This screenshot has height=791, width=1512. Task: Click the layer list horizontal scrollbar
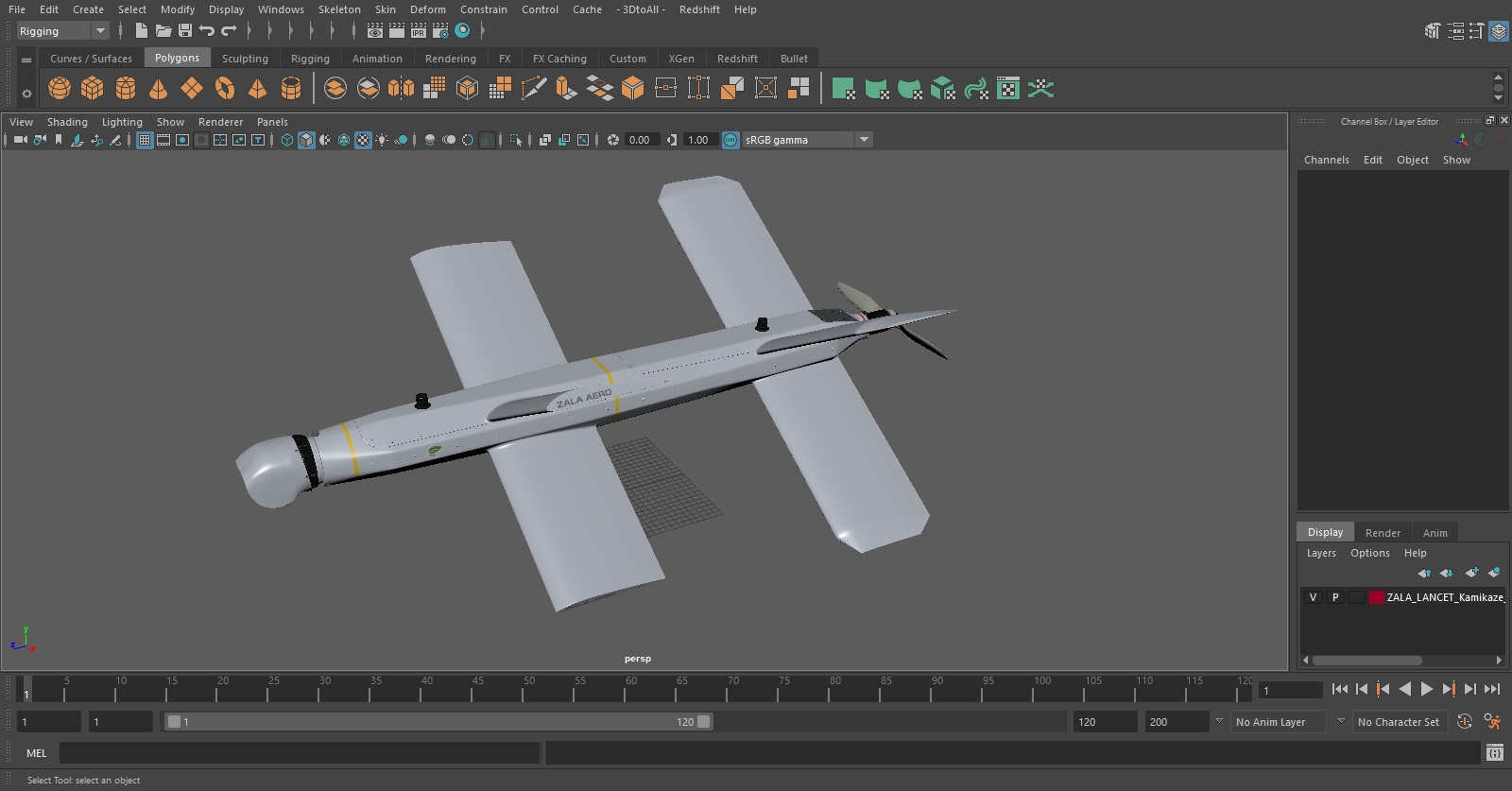coord(1366,661)
